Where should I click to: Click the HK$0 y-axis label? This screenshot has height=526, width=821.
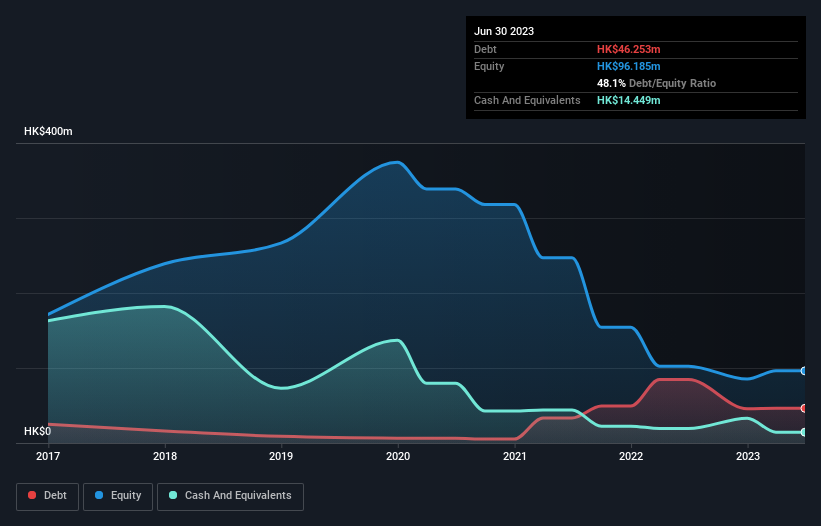[x=38, y=431]
